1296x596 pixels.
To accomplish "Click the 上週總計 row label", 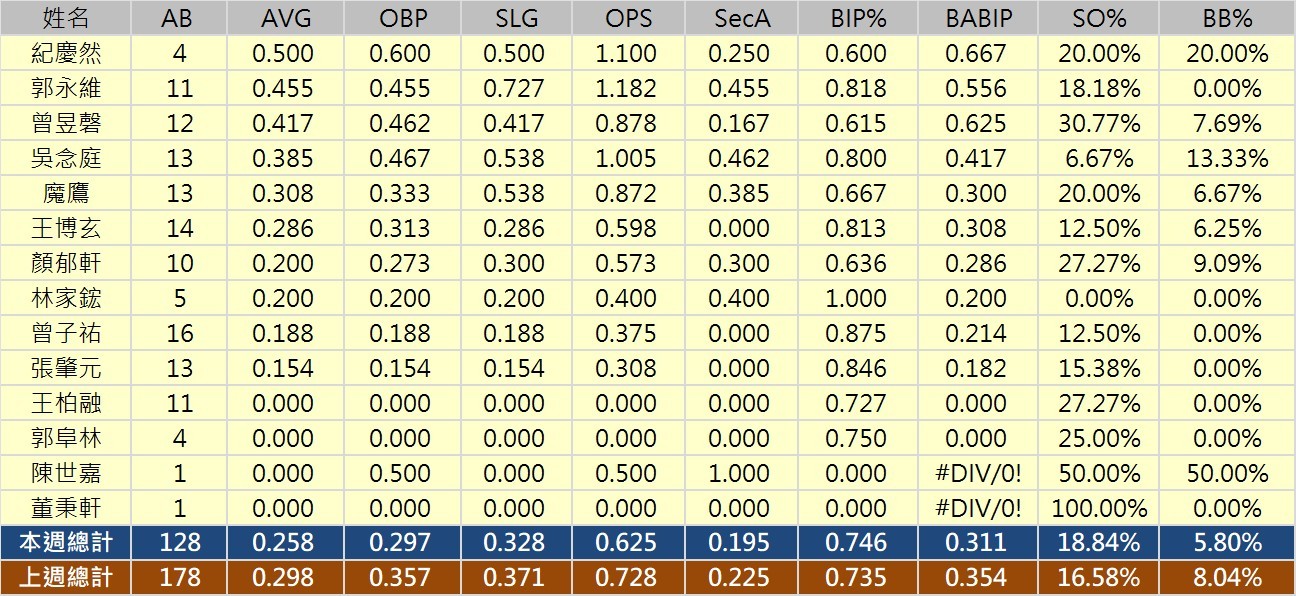I will tap(66, 578).
